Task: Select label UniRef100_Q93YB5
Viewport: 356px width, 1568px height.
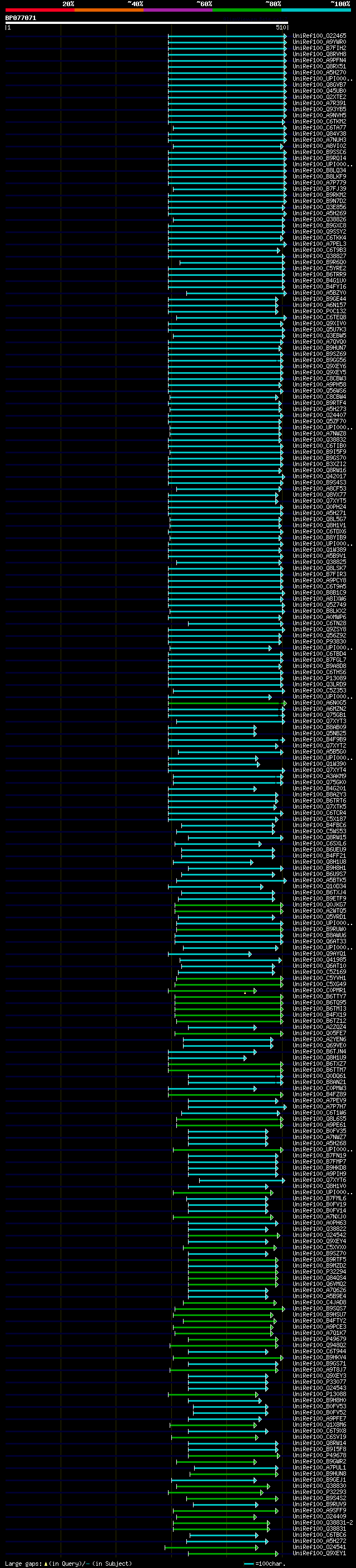Action: coord(319,109)
